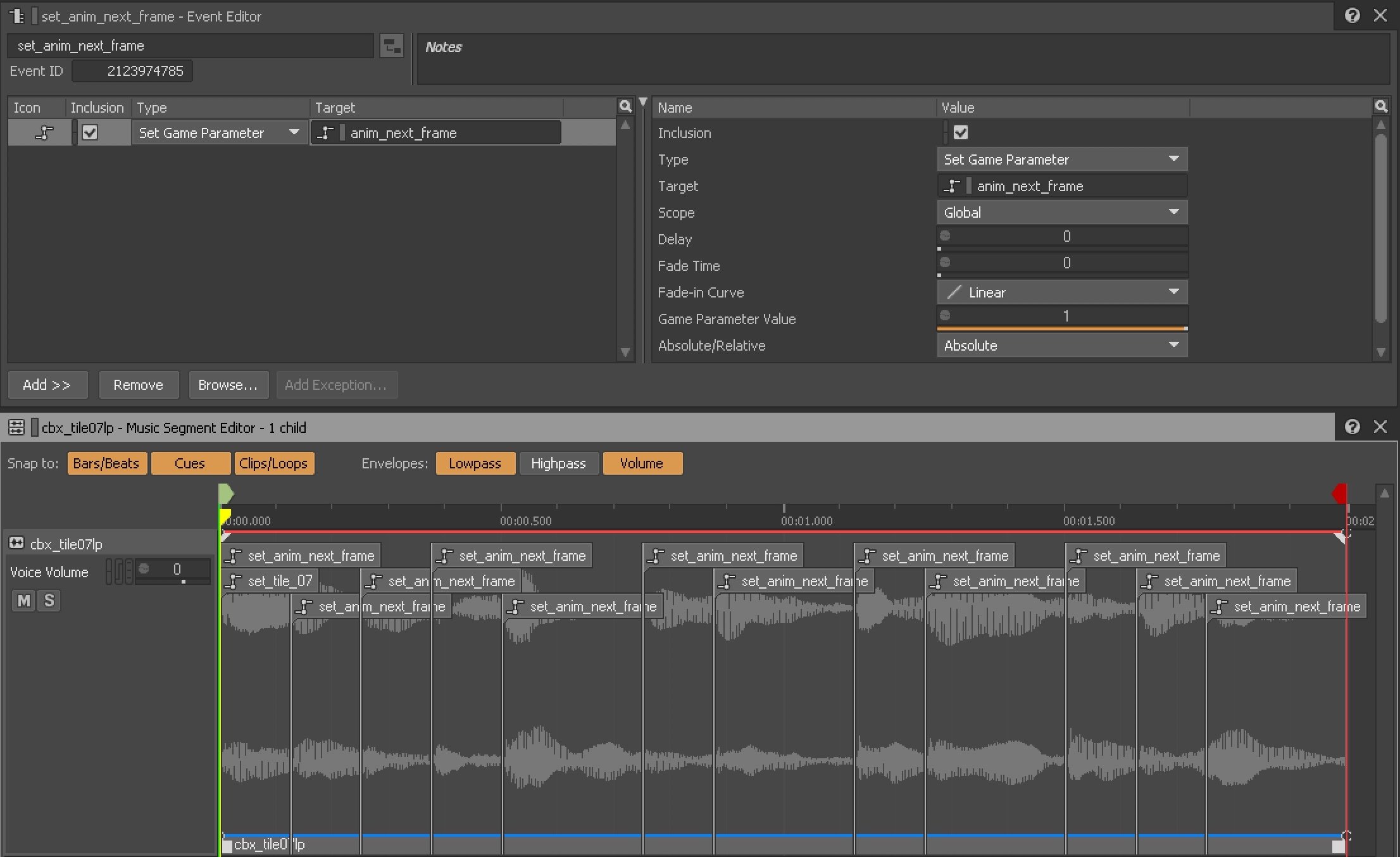Click the search icon above the action list

pyautogui.click(x=625, y=106)
